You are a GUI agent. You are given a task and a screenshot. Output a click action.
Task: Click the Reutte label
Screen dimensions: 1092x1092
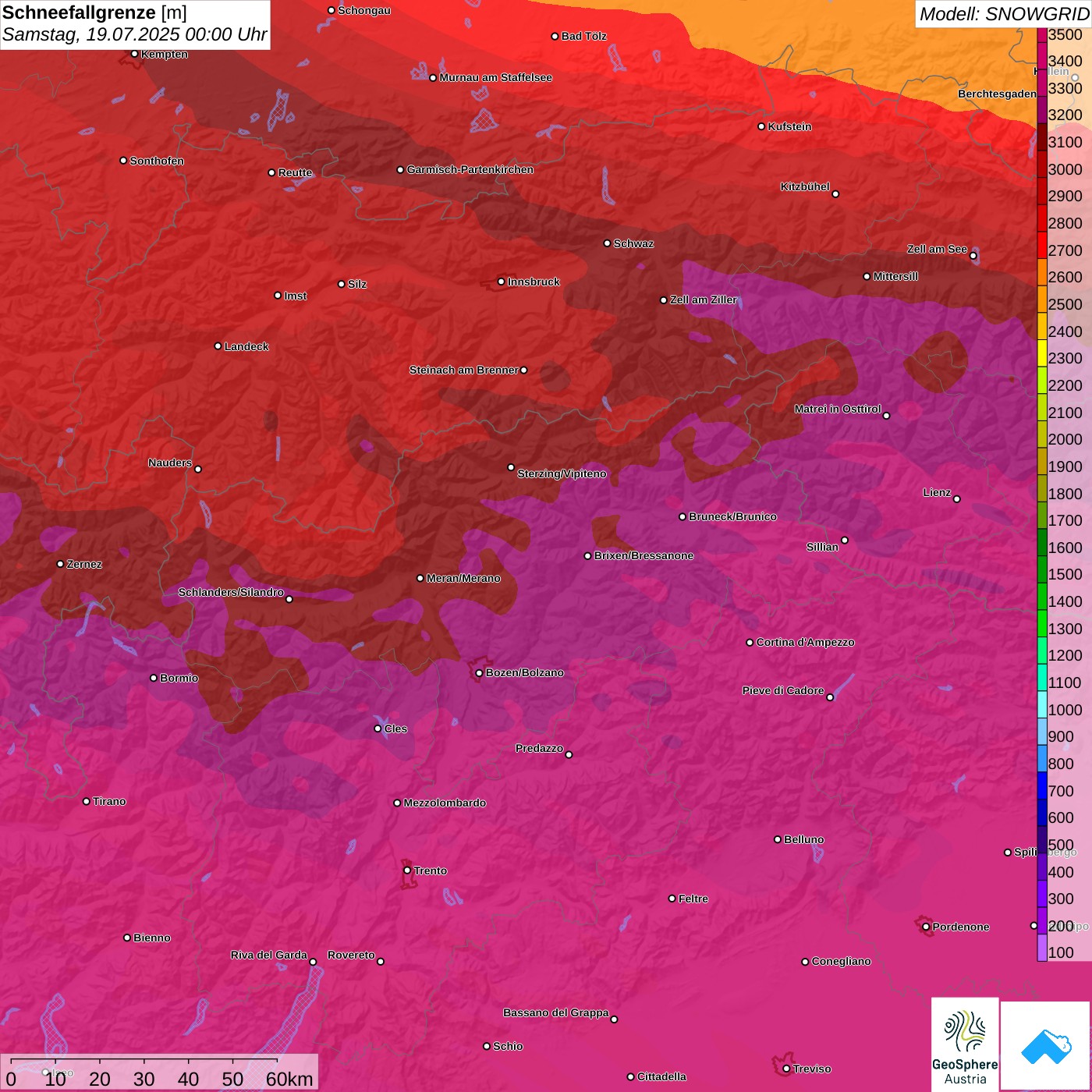(x=295, y=172)
